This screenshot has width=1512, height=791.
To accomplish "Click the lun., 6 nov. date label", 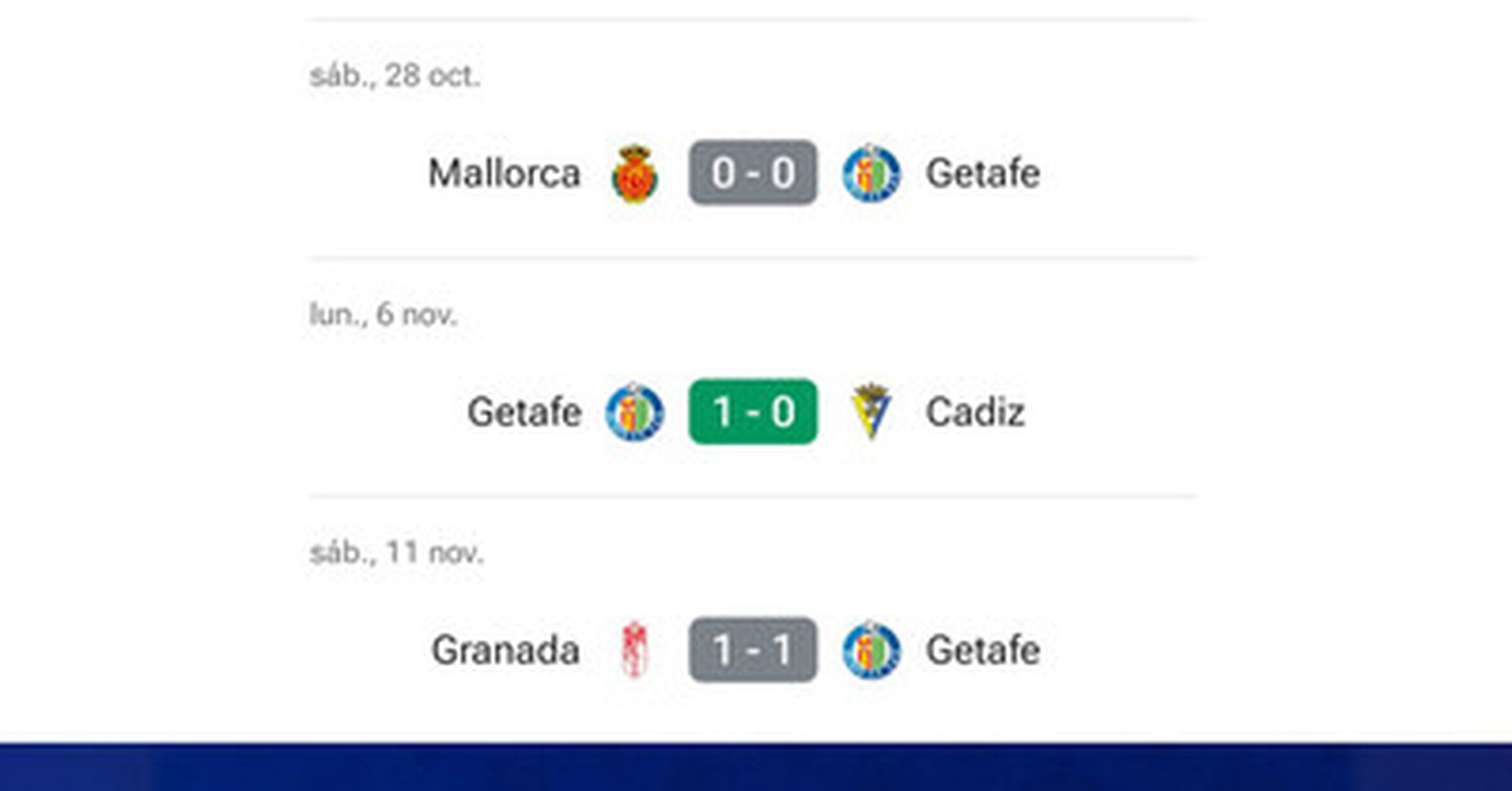I will [x=383, y=314].
